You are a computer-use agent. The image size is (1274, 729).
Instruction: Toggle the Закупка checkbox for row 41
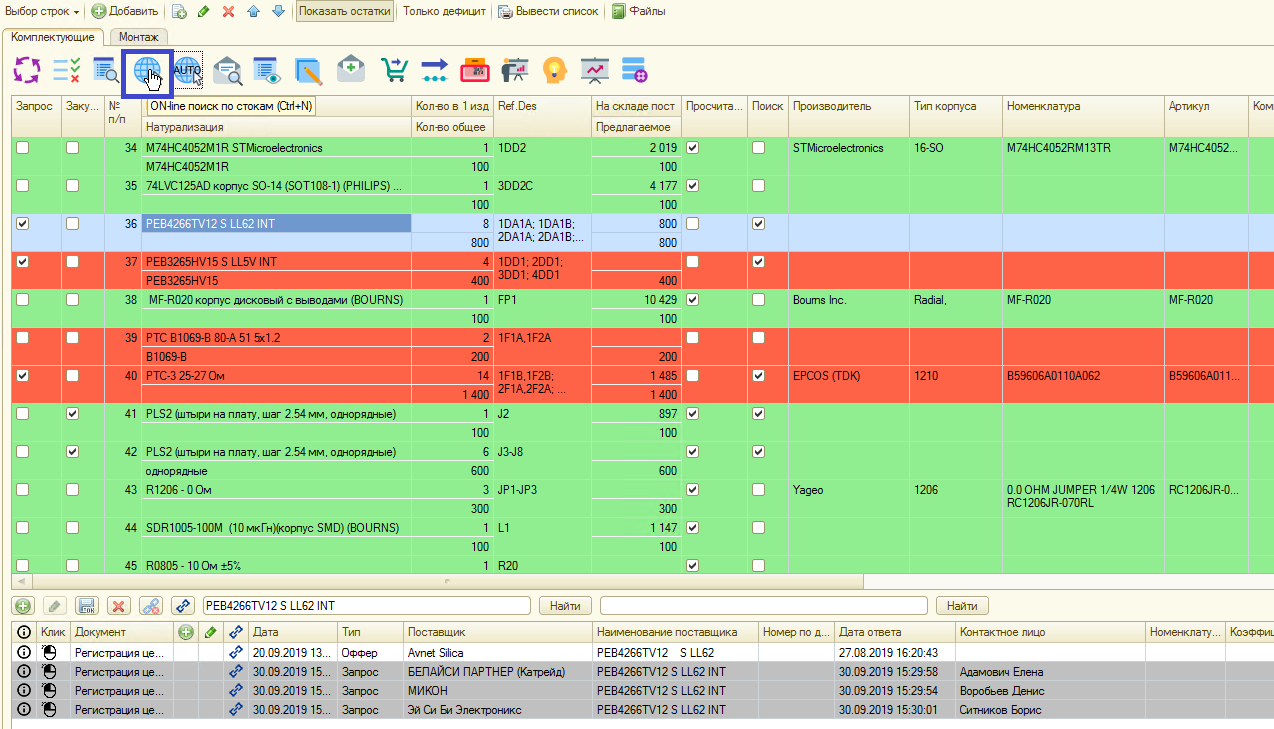point(72,414)
